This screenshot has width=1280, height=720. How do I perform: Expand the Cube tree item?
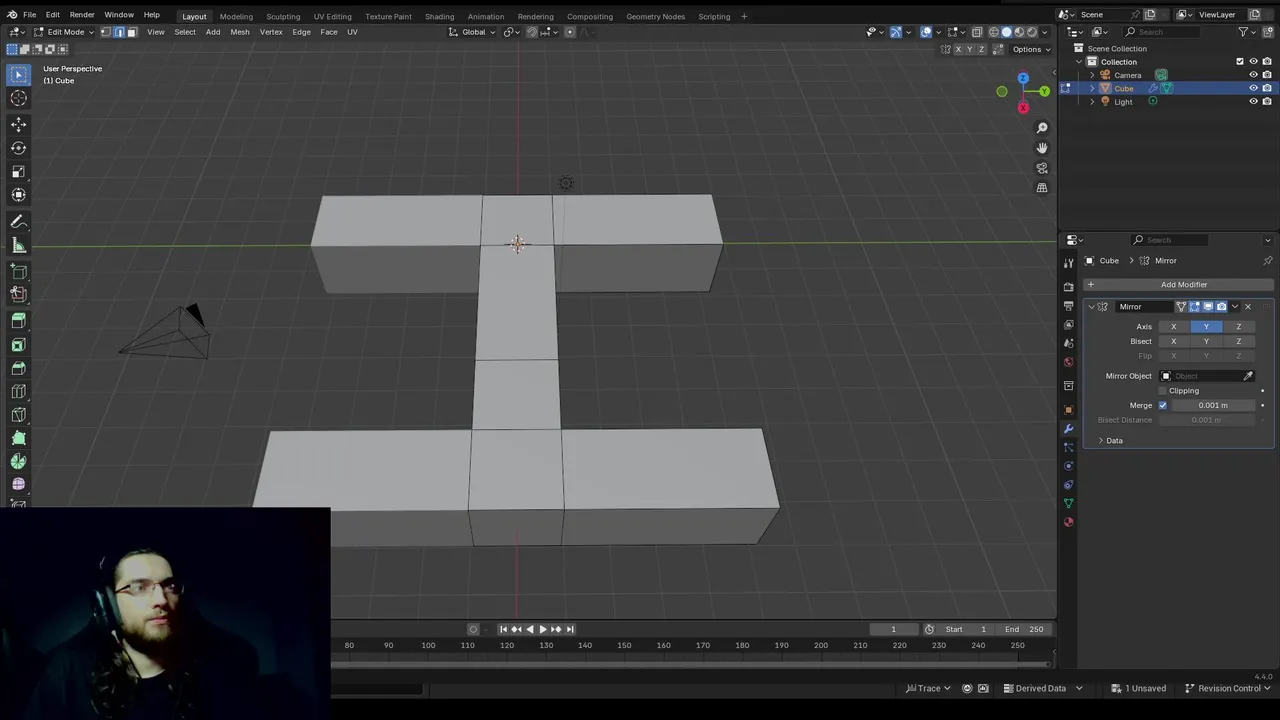tap(1092, 88)
